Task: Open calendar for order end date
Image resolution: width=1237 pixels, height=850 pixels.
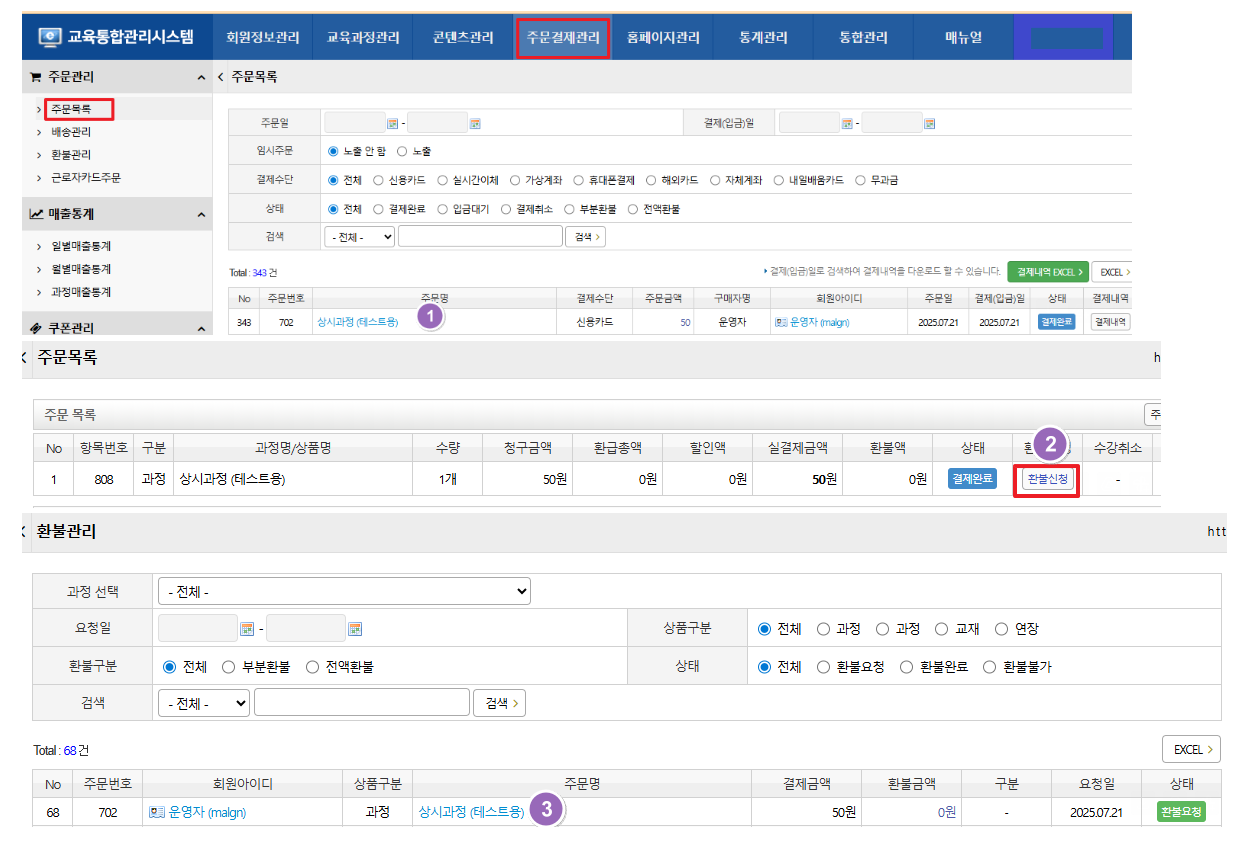Action: point(475,124)
